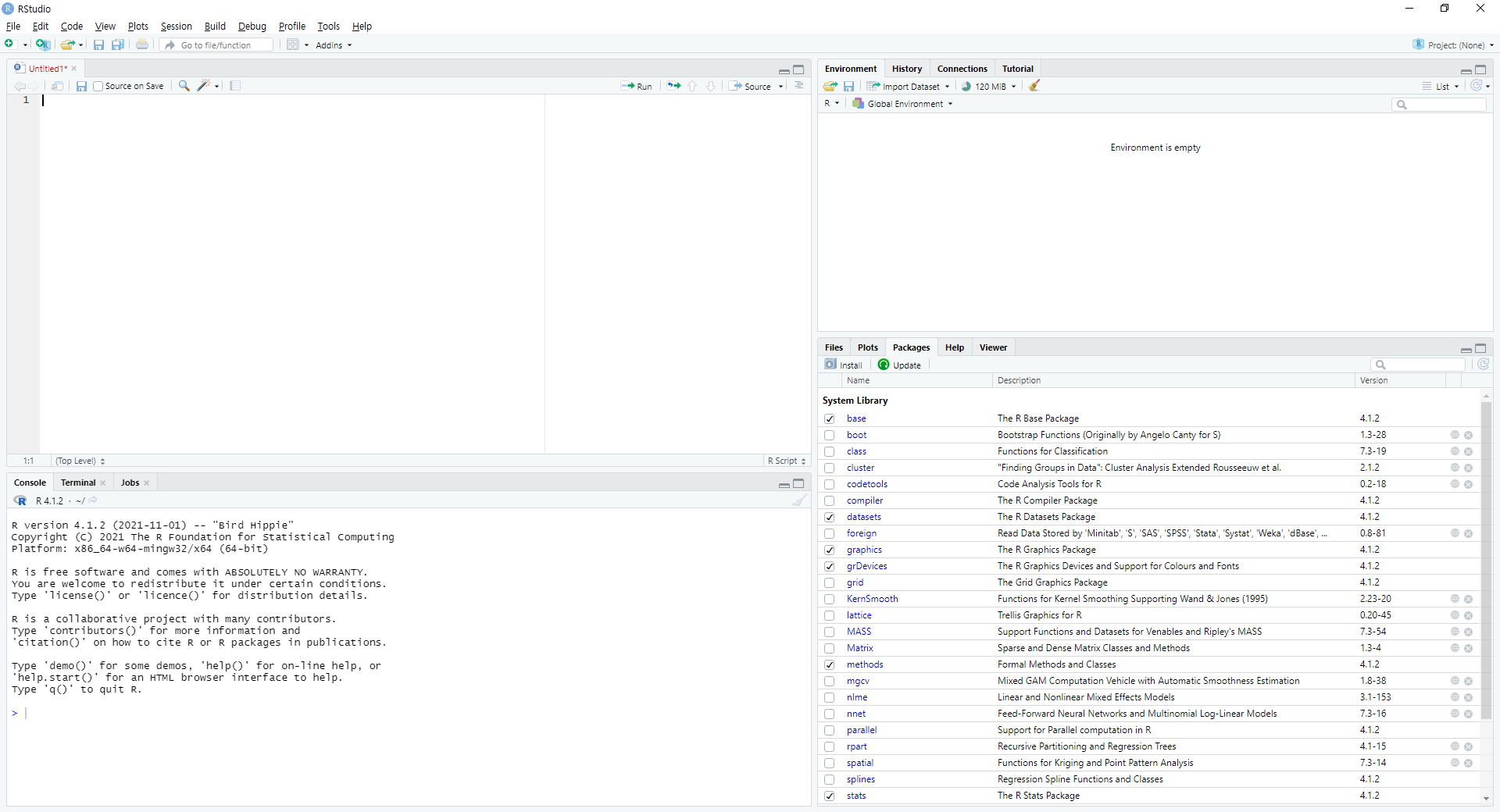Viewport: 1500px width, 812px height.
Task: Re-run previous code region icon
Action: click(673, 86)
